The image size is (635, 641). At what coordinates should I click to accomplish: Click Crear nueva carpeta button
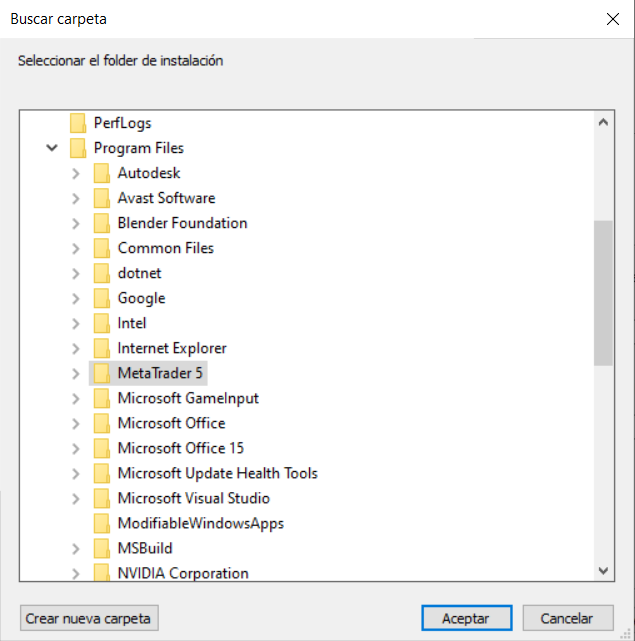(89, 618)
